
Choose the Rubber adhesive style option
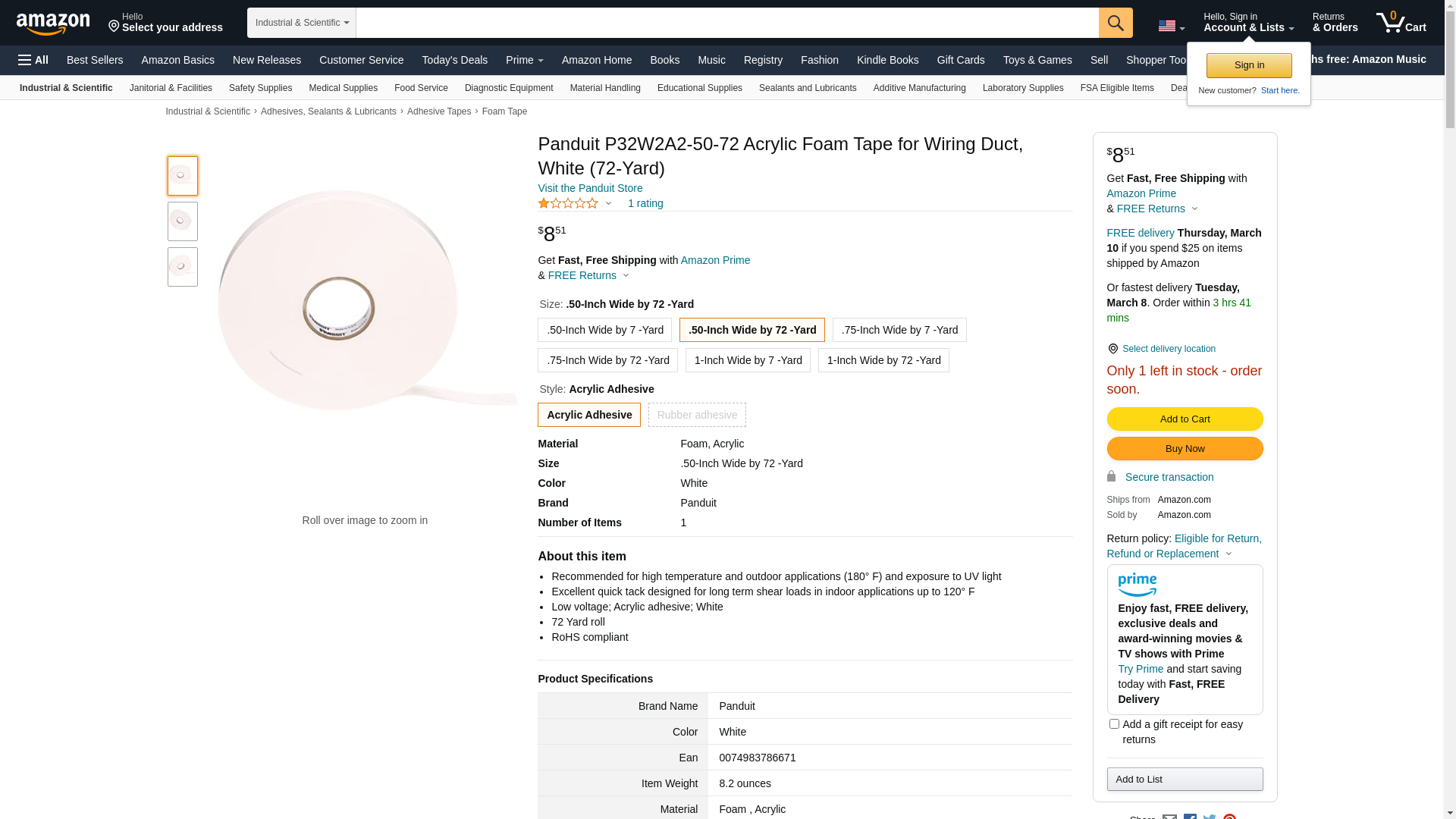[697, 415]
